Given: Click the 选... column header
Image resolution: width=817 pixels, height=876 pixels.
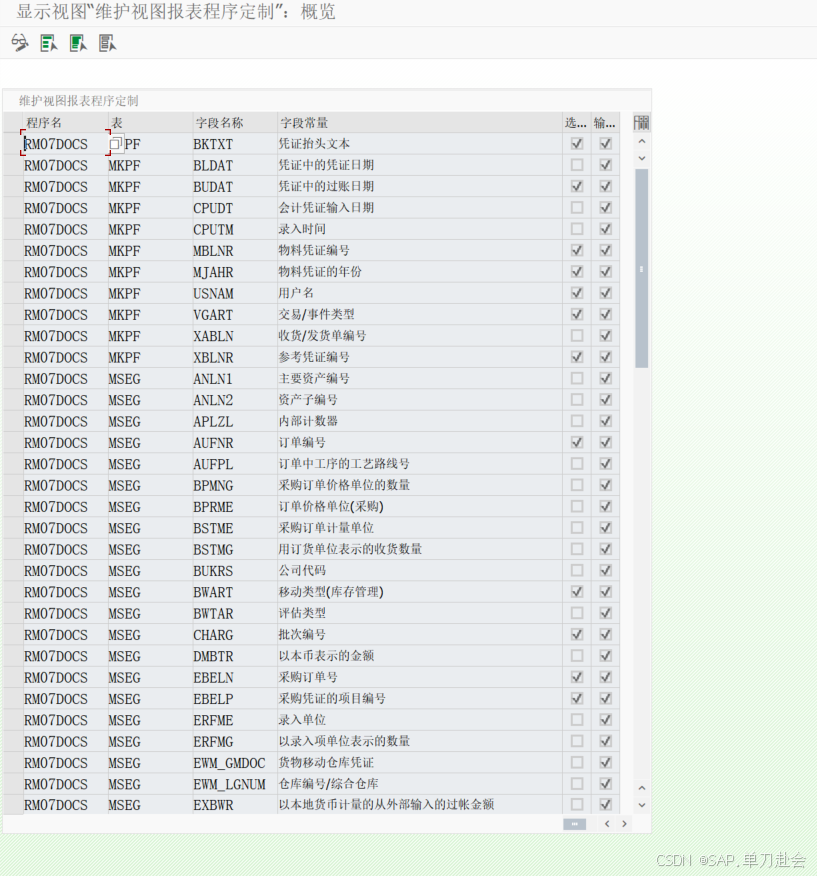Looking at the screenshot, I should (x=577, y=122).
